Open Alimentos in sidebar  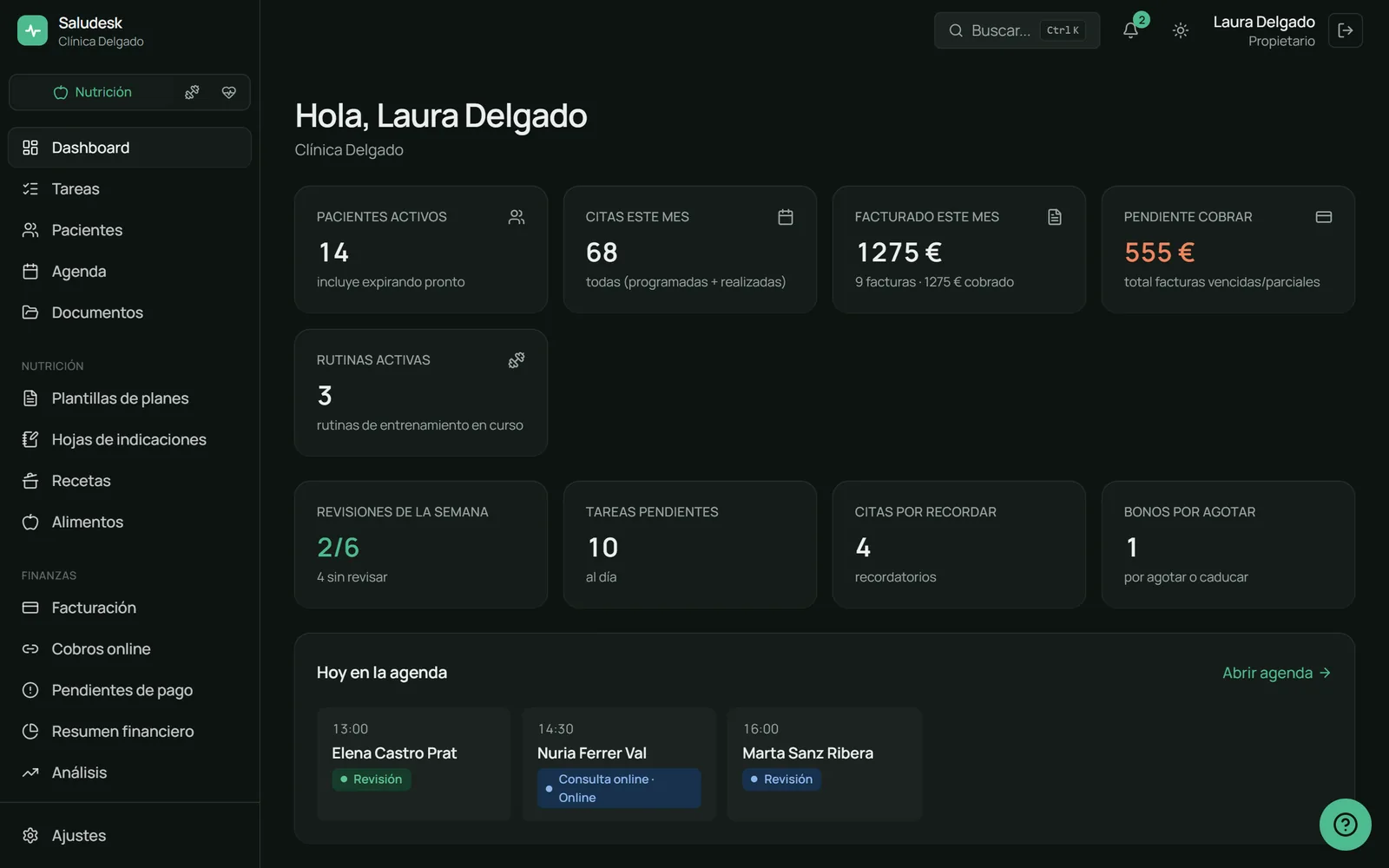[129, 522]
